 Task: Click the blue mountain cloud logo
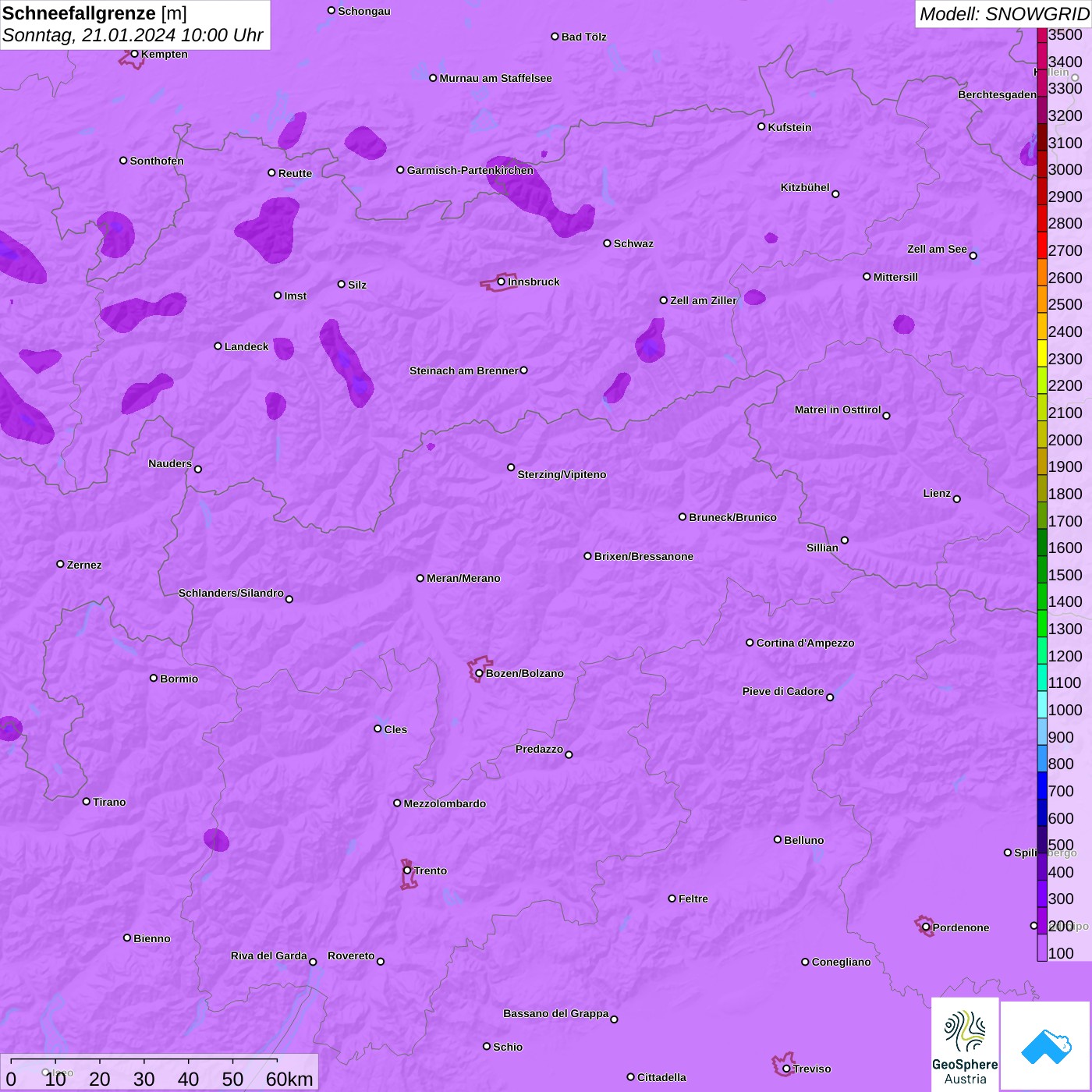click(x=1045, y=1046)
